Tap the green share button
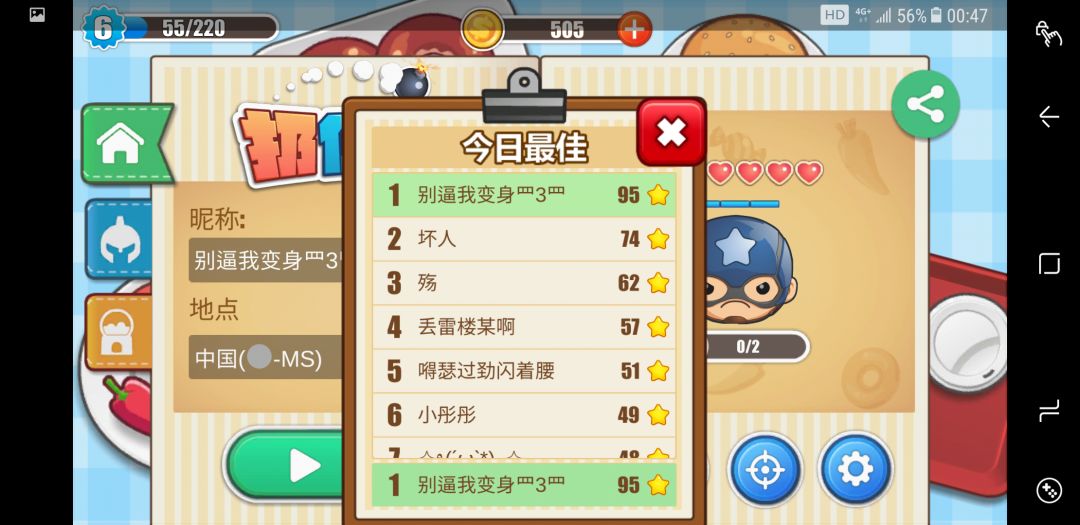 point(925,103)
